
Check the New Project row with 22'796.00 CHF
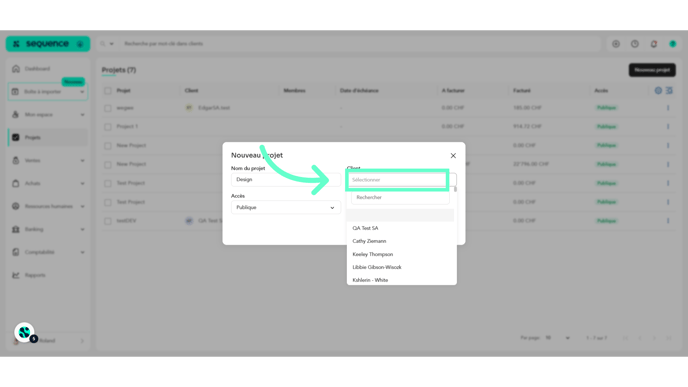pos(108,165)
